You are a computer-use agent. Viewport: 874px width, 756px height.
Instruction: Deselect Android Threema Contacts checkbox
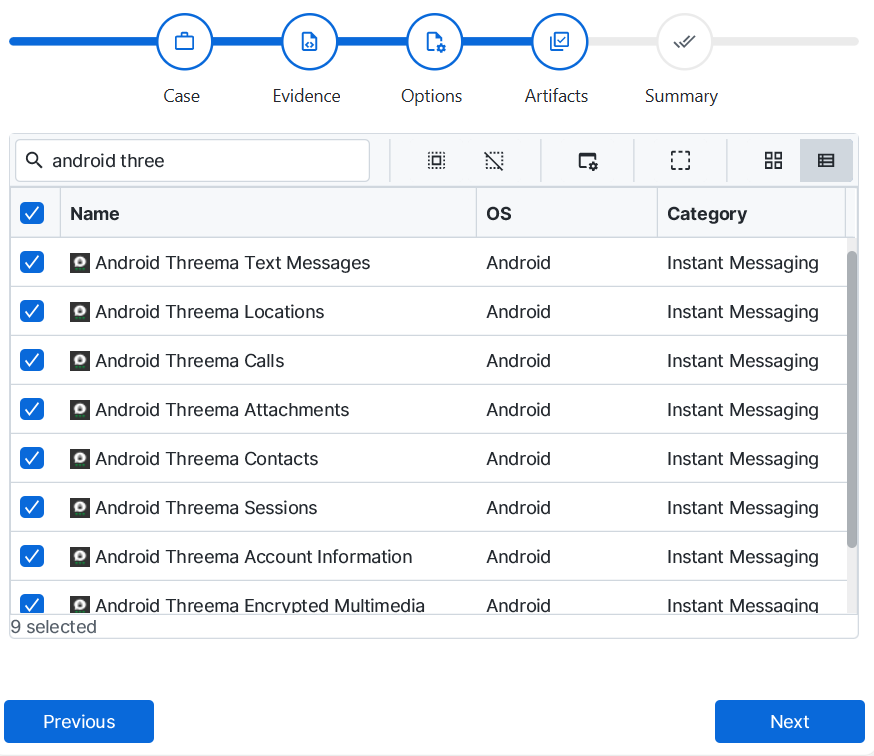[x=32, y=458]
